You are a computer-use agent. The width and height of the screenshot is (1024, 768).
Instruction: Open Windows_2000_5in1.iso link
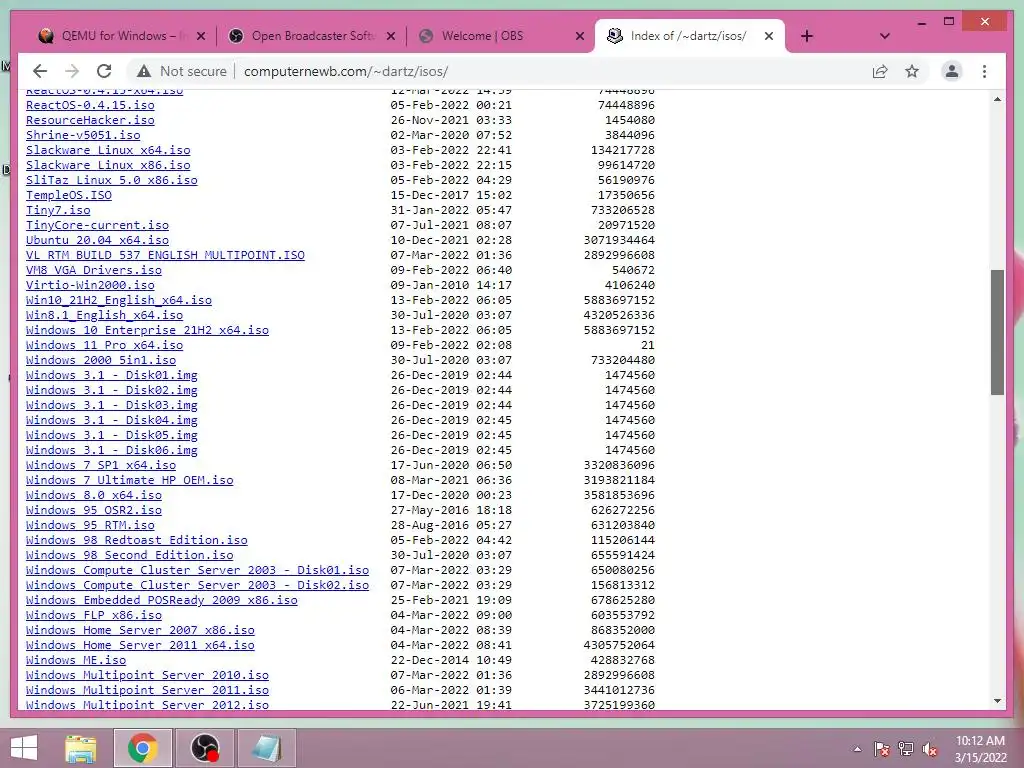click(101, 360)
